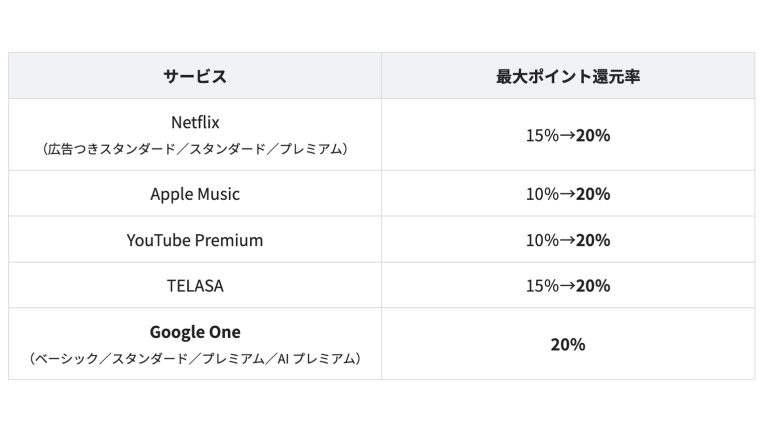Click bold 20% in YouTube Premium row
Viewport: 770px width, 433px height.
593,240
